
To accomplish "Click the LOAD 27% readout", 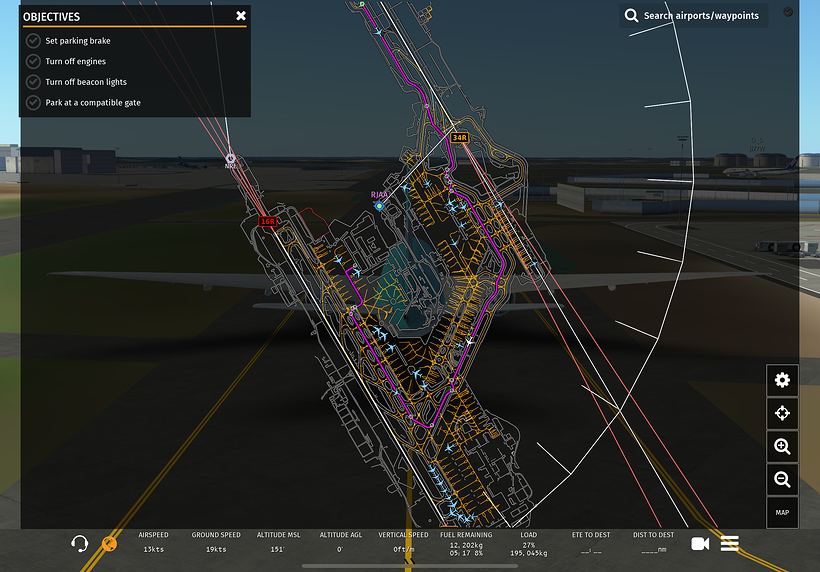I will coord(529,544).
